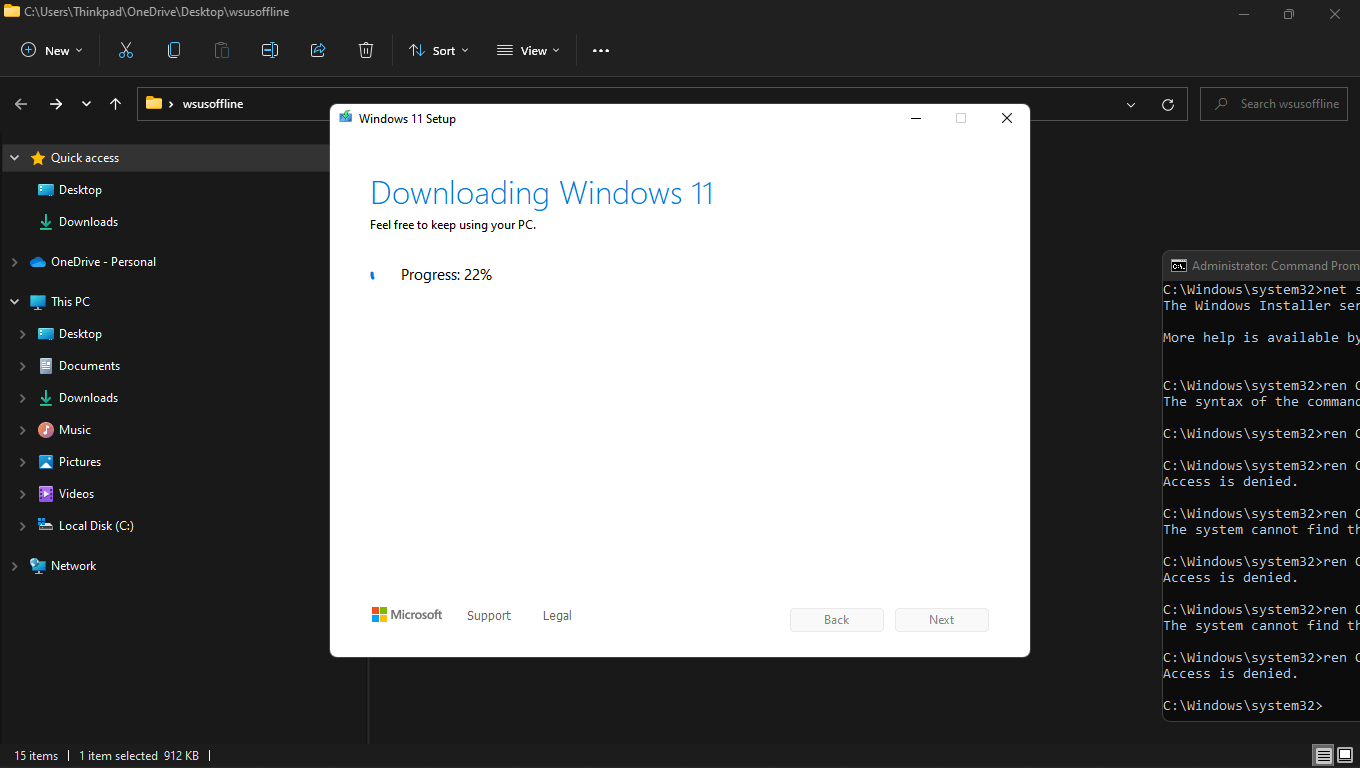
Task: Click the Cut scissors icon in toolbar
Action: [126, 50]
